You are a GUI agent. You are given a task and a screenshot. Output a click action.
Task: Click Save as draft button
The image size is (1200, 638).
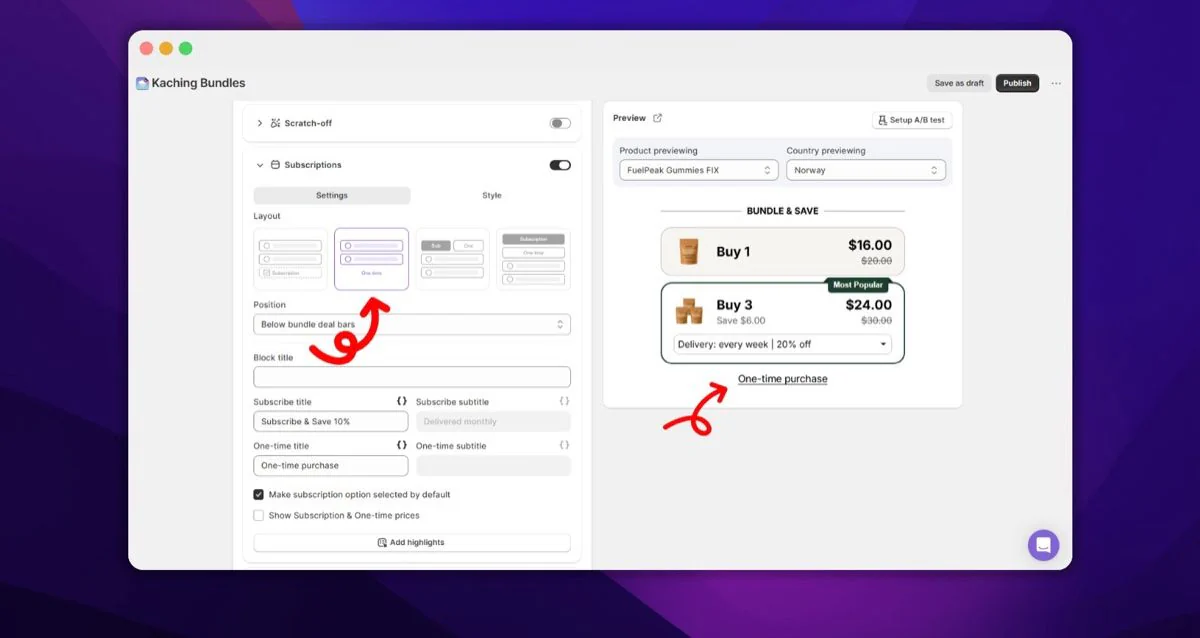pos(959,83)
